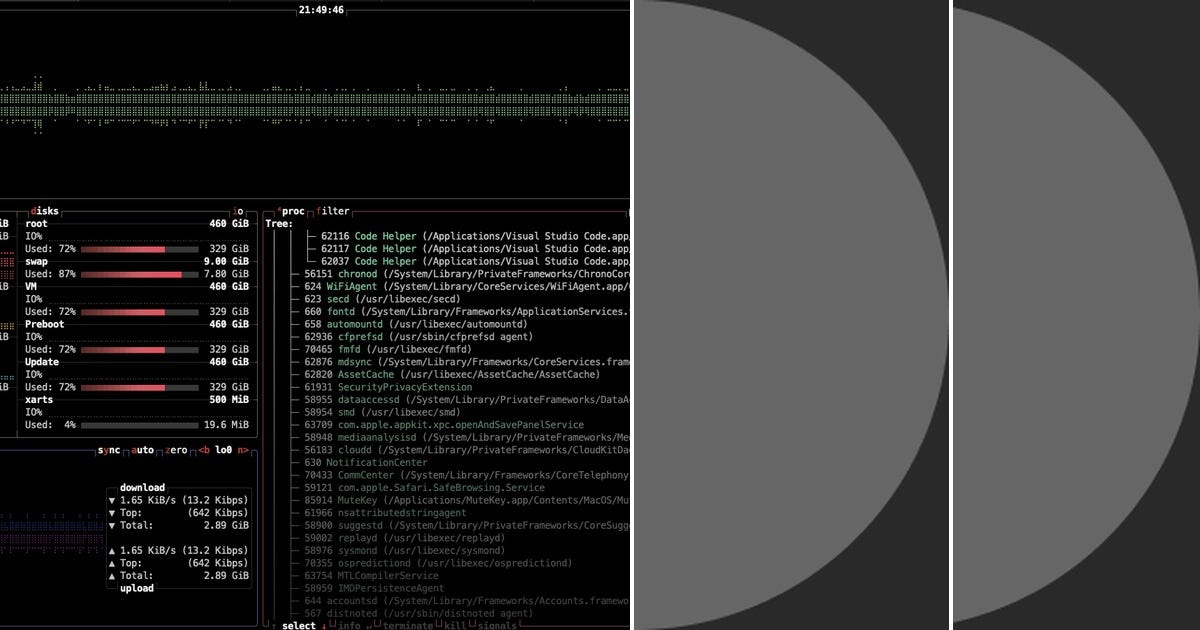Toggle auto network scaling
This screenshot has height=630, width=1200.
click(x=143, y=452)
